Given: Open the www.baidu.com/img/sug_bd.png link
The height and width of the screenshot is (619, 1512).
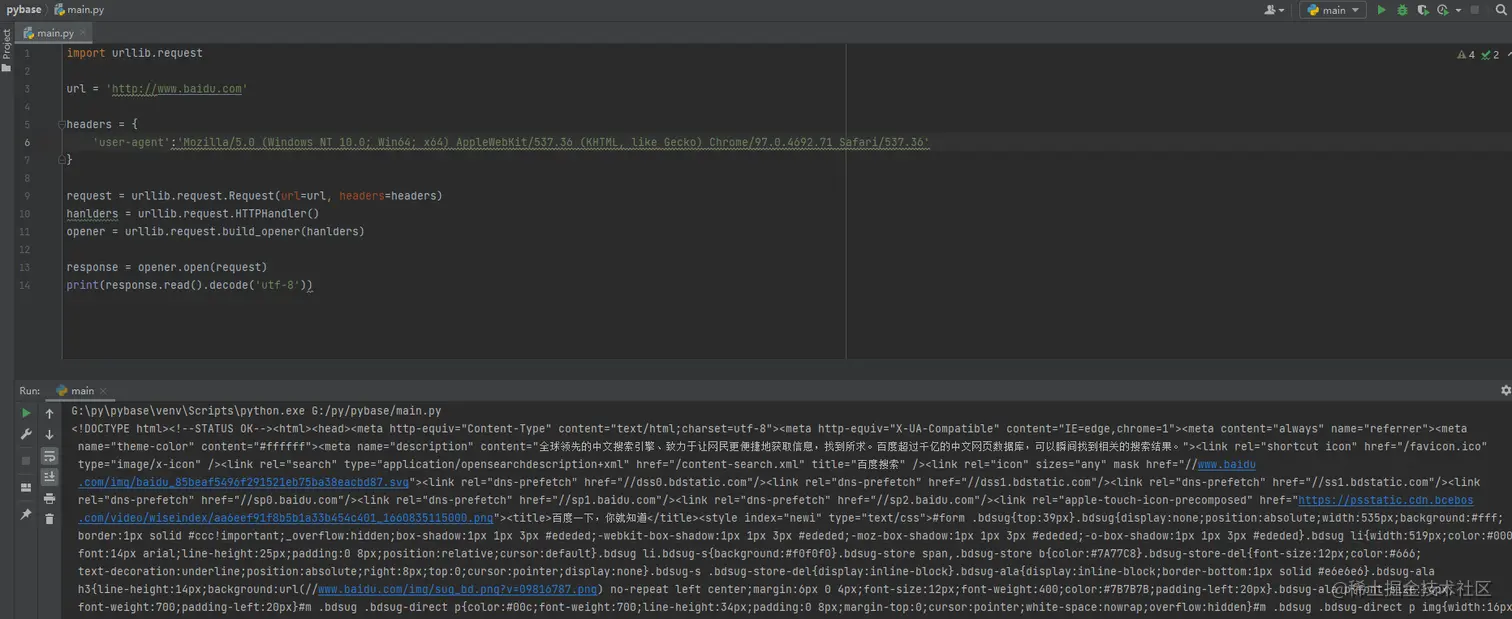Looking at the screenshot, I should click(x=458, y=590).
